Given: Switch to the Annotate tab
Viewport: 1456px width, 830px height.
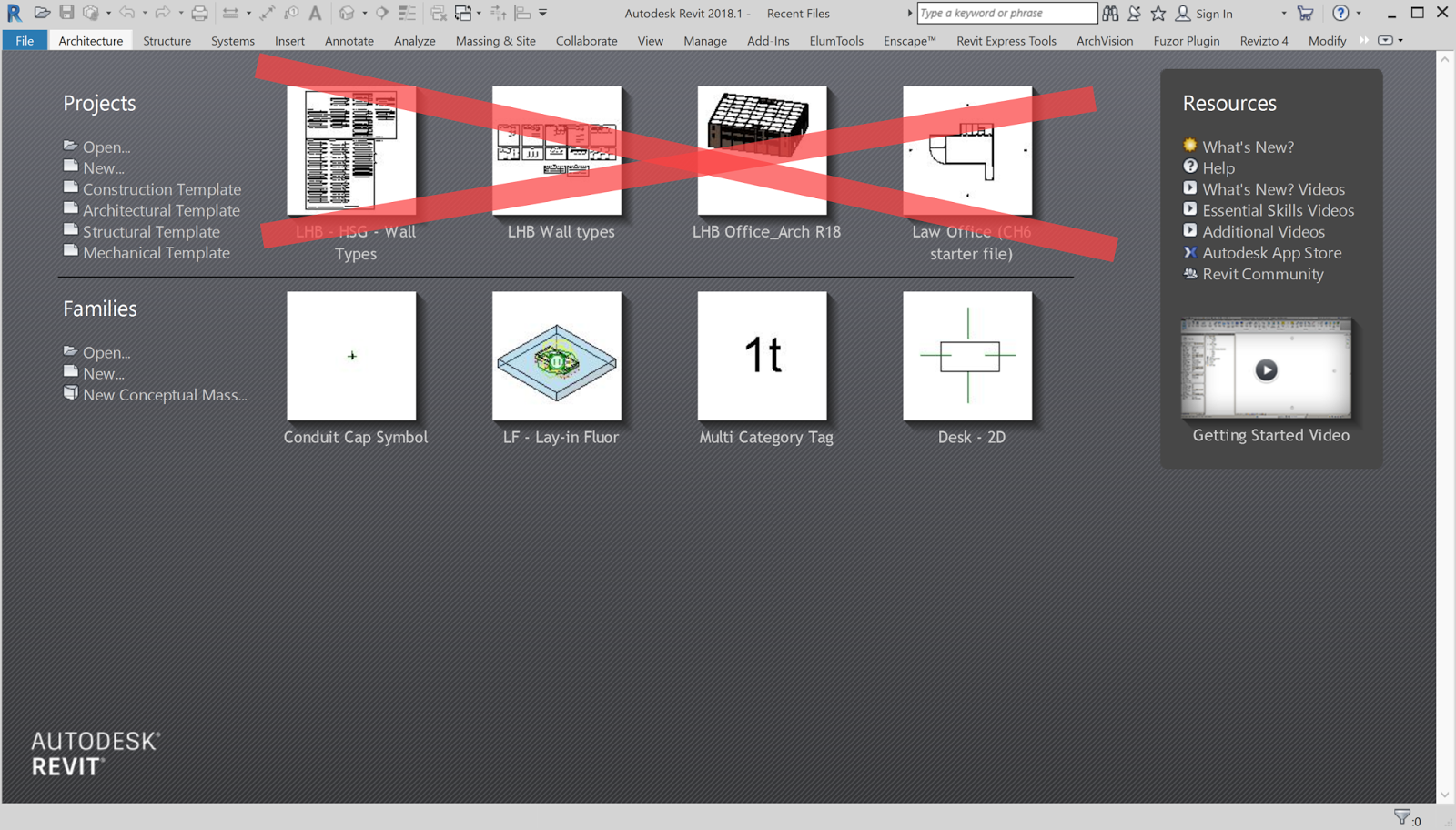Looking at the screenshot, I should coord(349,40).
